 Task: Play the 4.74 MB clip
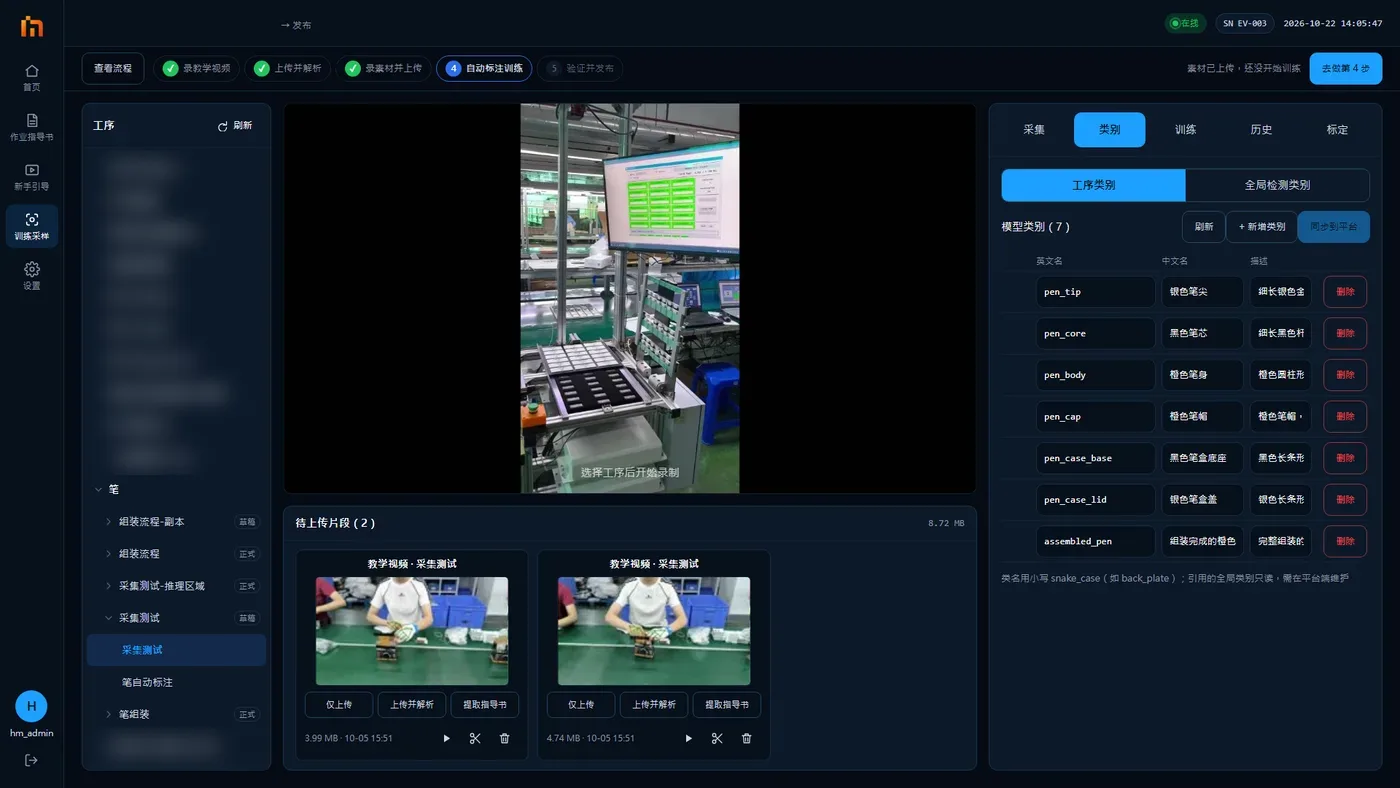click(x=688, y=738)
